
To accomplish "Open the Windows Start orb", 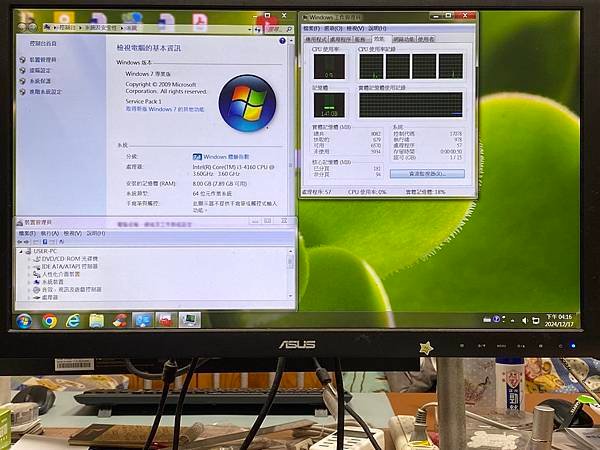I will (x=24, y=321).
